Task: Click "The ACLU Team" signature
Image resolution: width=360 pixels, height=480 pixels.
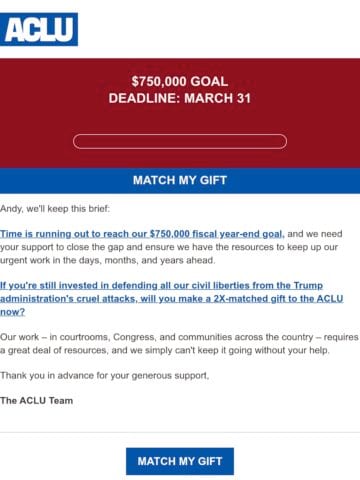Action: (36, 400)
